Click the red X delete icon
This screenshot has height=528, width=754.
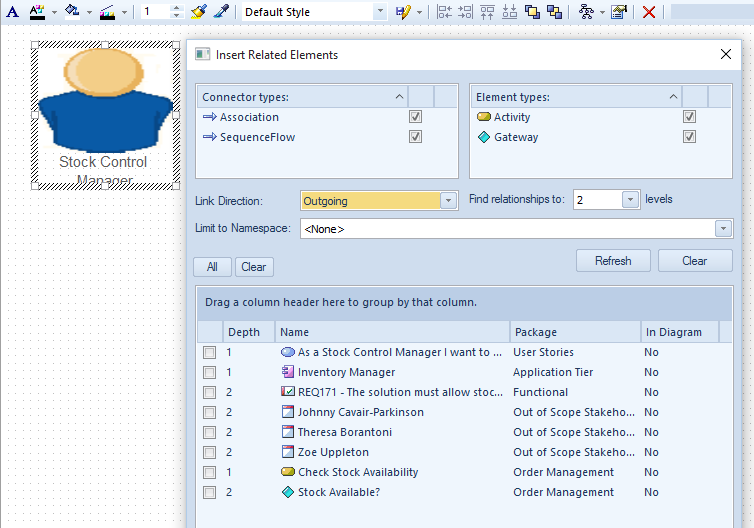(649, 12)
